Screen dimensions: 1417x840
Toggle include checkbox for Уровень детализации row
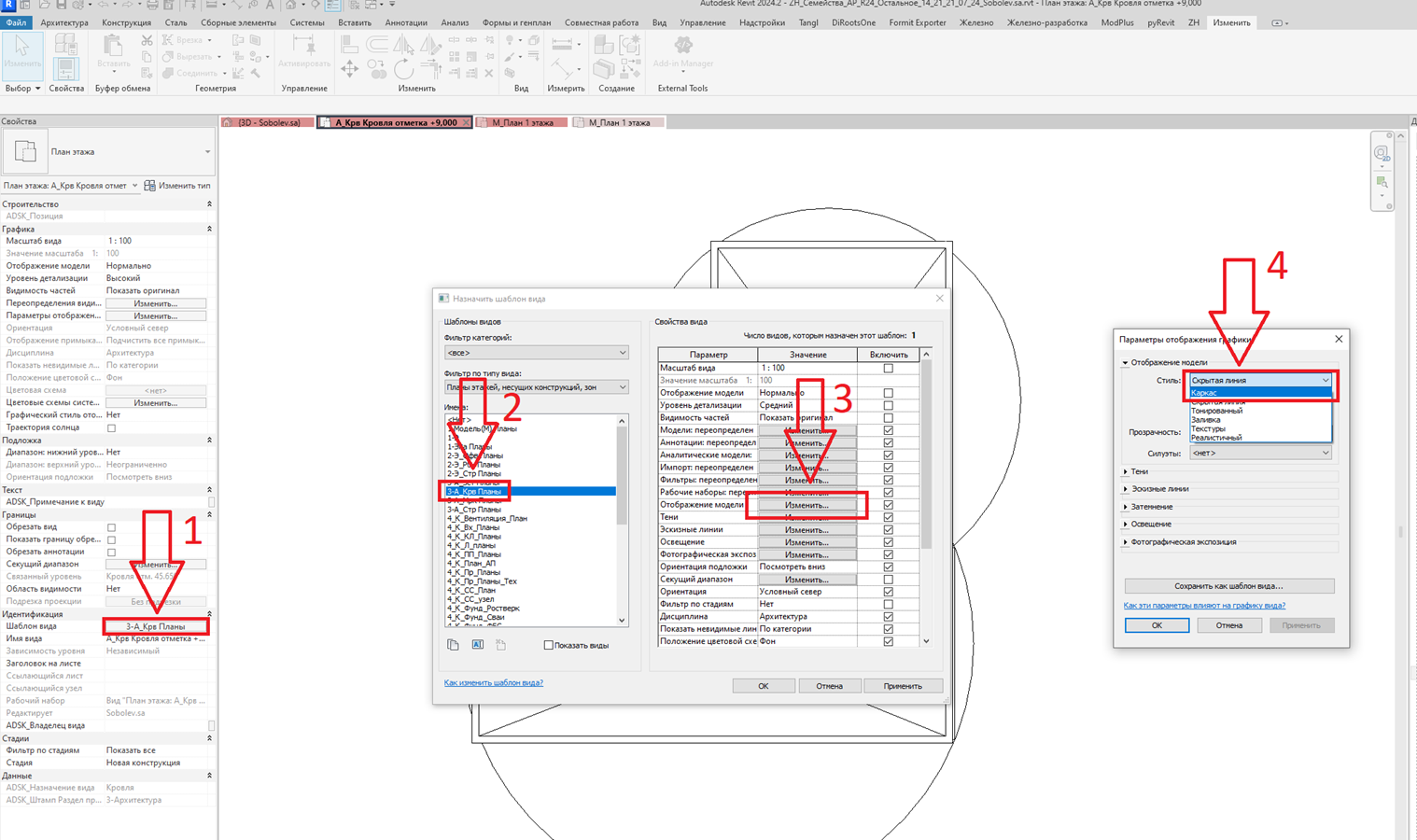coord(888,405)
